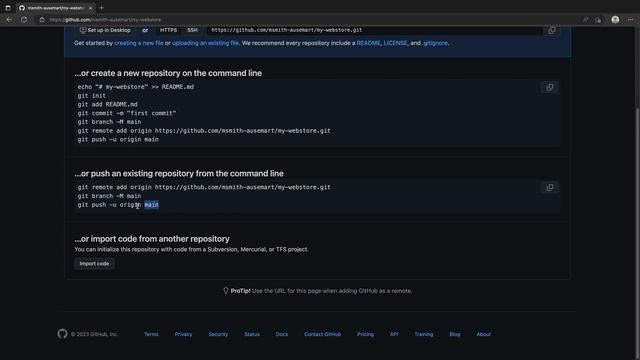The image size is (640, 360).
Task: Open the Pricing footer link
Action: (365, 334)
